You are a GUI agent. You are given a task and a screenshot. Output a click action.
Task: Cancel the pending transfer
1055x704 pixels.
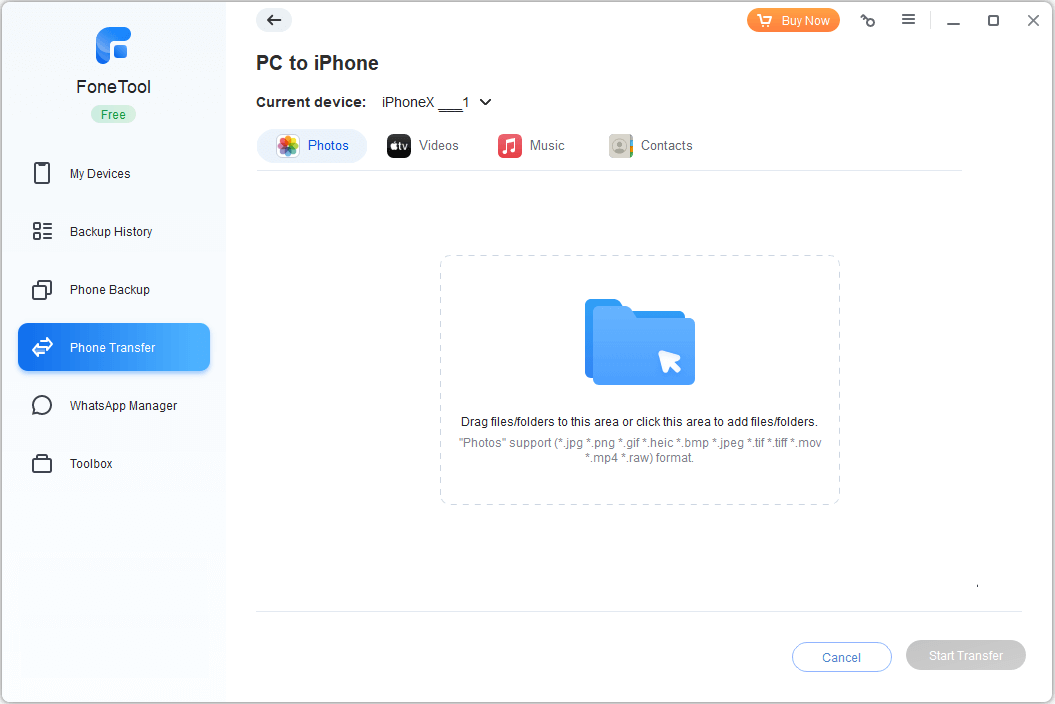pos(841,657)
